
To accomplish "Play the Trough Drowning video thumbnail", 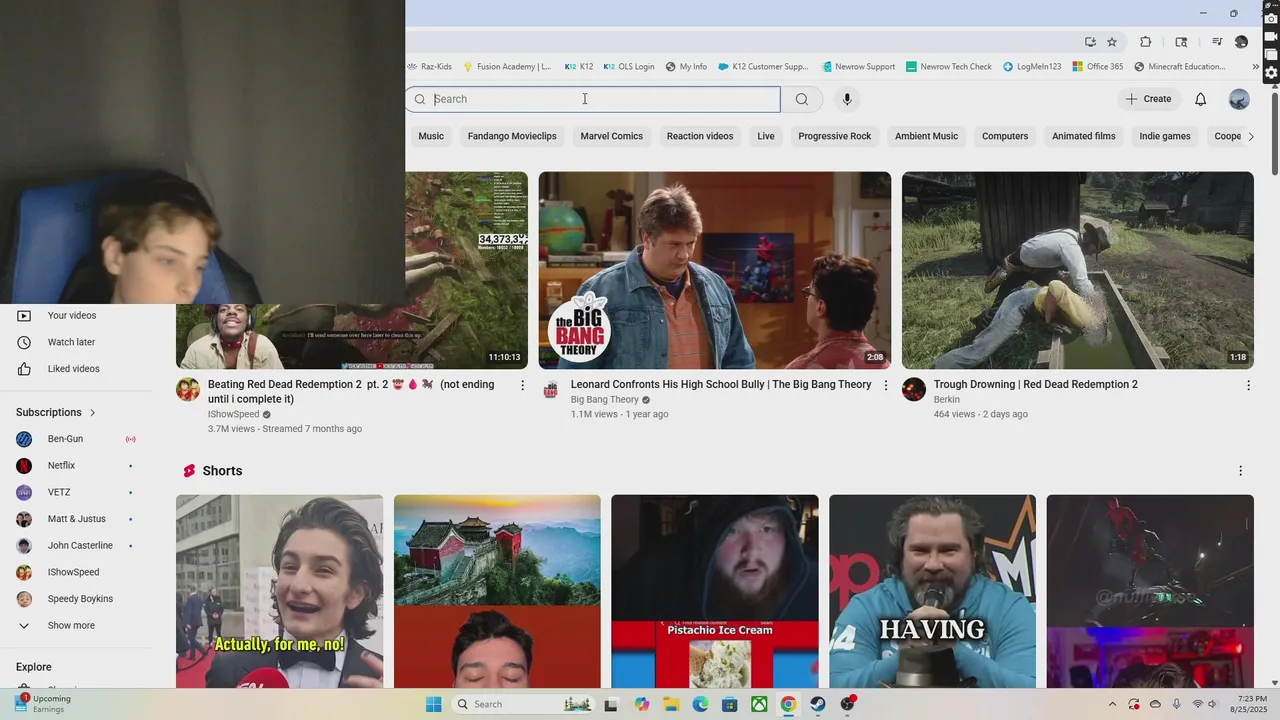I will tap(1078, 270).
